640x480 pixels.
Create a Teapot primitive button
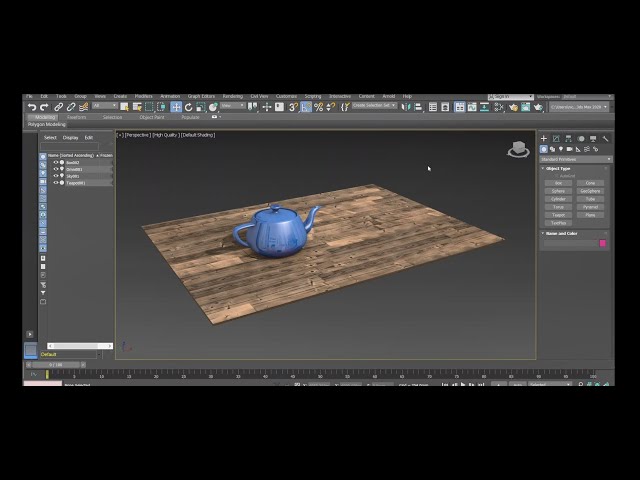(558, 215)
